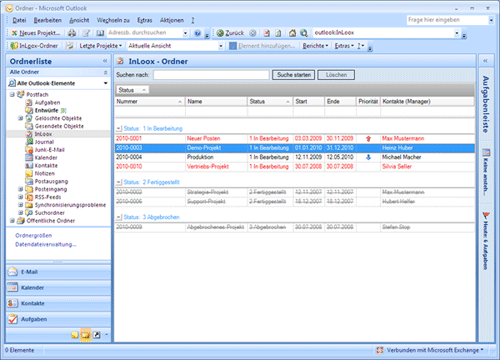
Task: Select the Gesendete Objekte folder
Action: click(x=59, y=126)
